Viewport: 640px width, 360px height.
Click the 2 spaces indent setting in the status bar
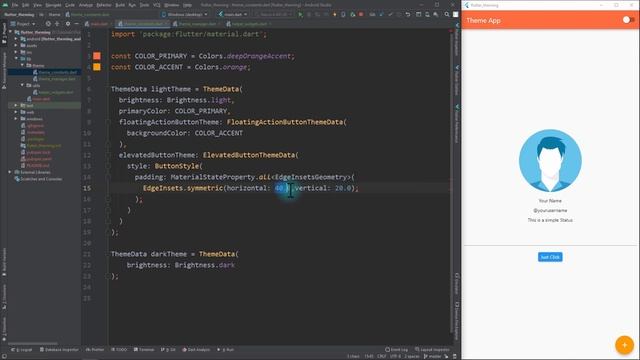pos(412,356)
